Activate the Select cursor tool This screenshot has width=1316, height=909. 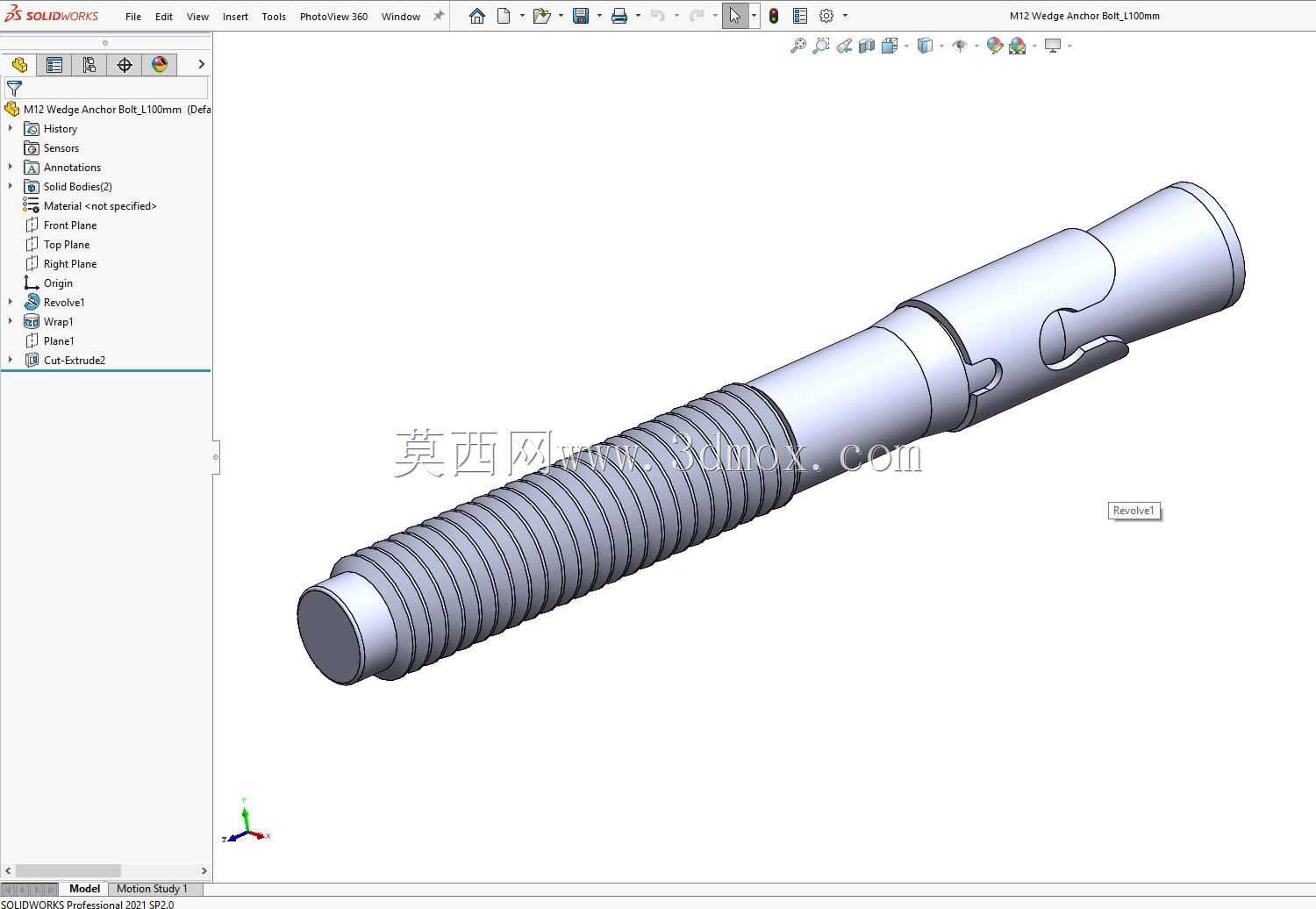(735, 16)
